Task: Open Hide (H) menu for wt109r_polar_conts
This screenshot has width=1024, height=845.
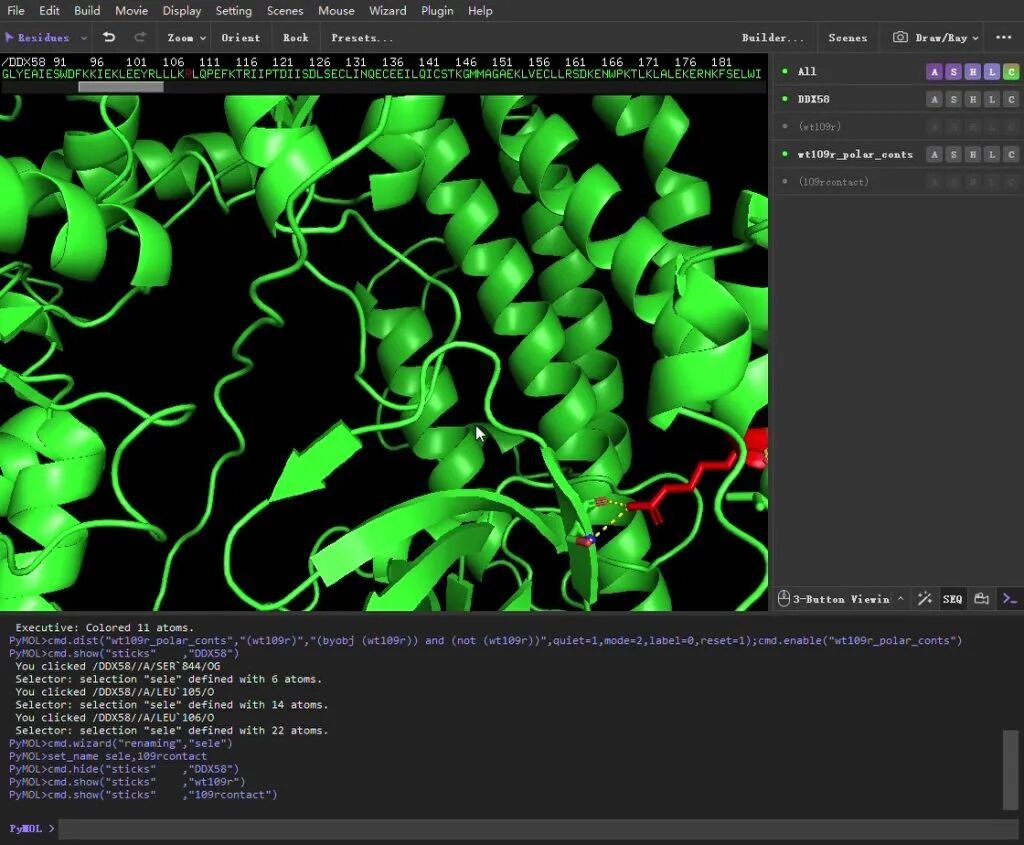Action: [x=972, y=154]
